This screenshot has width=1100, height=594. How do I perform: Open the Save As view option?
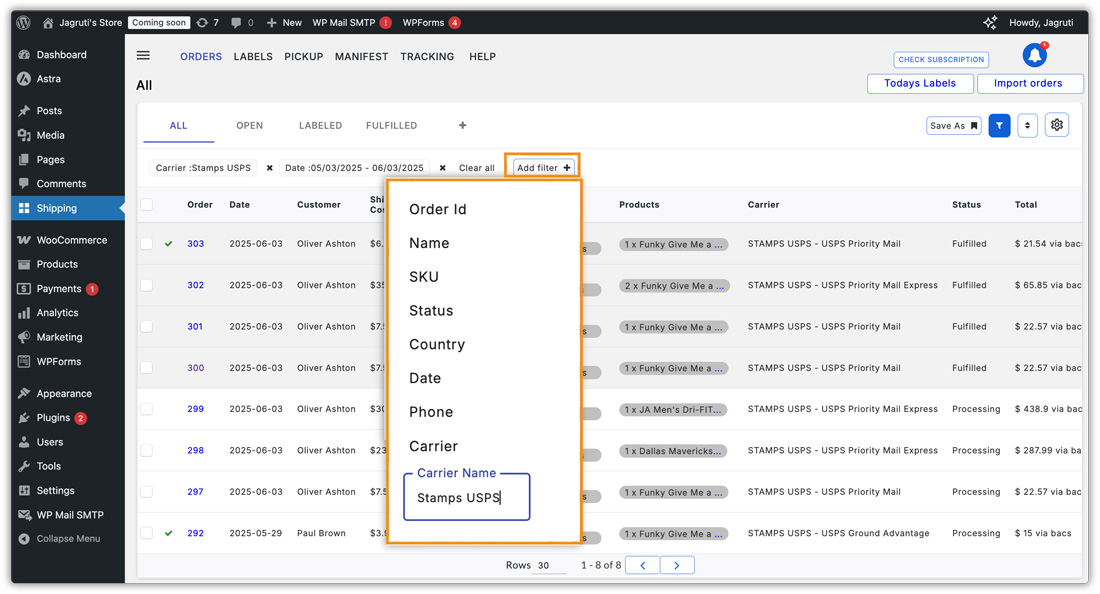(953, 126)
